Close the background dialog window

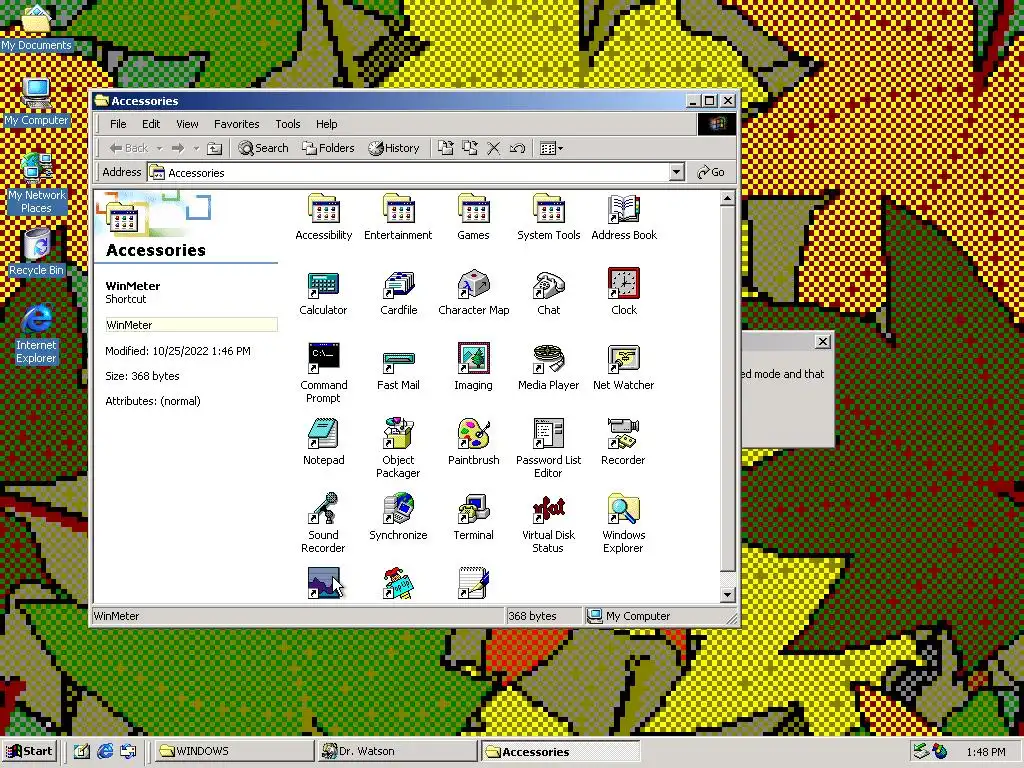pos(823,342)
